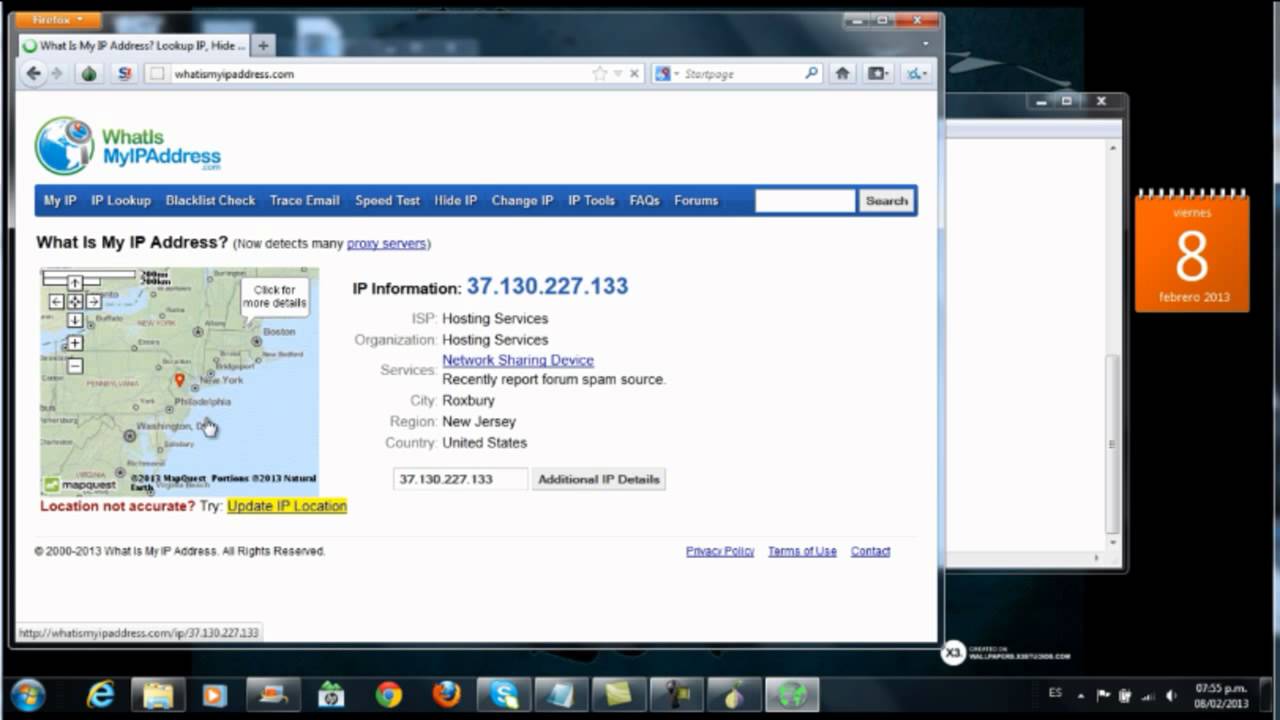The width and height of the screenshot is (1280, 720).
Task: Open the Speed Test menu item
Action: [387, 200]
